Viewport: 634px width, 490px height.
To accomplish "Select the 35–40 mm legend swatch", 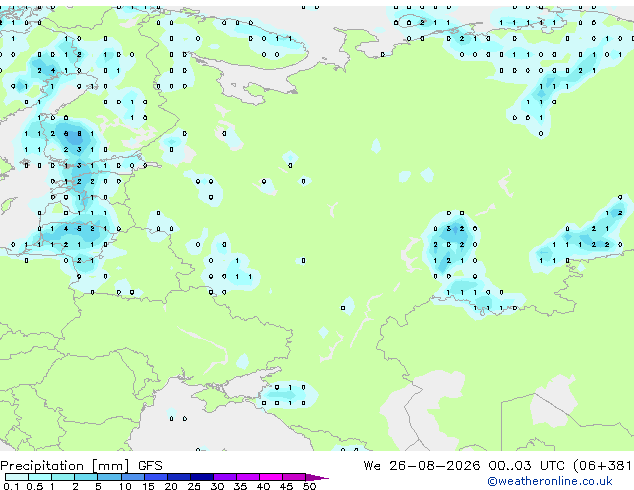I will point(248,477).
